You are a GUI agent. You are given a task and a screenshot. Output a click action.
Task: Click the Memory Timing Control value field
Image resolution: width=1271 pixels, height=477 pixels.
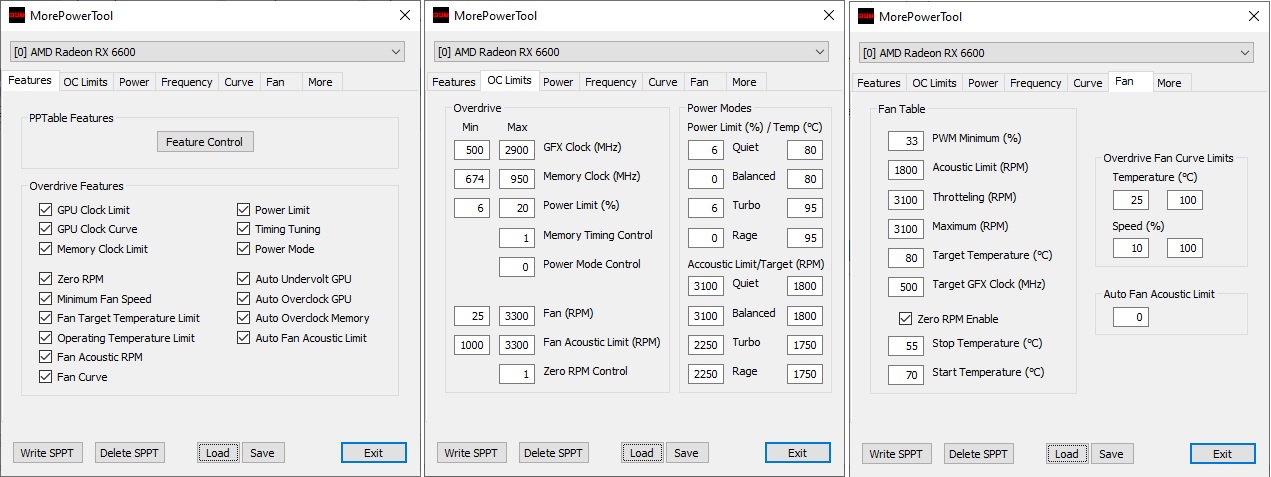point(517,238)
